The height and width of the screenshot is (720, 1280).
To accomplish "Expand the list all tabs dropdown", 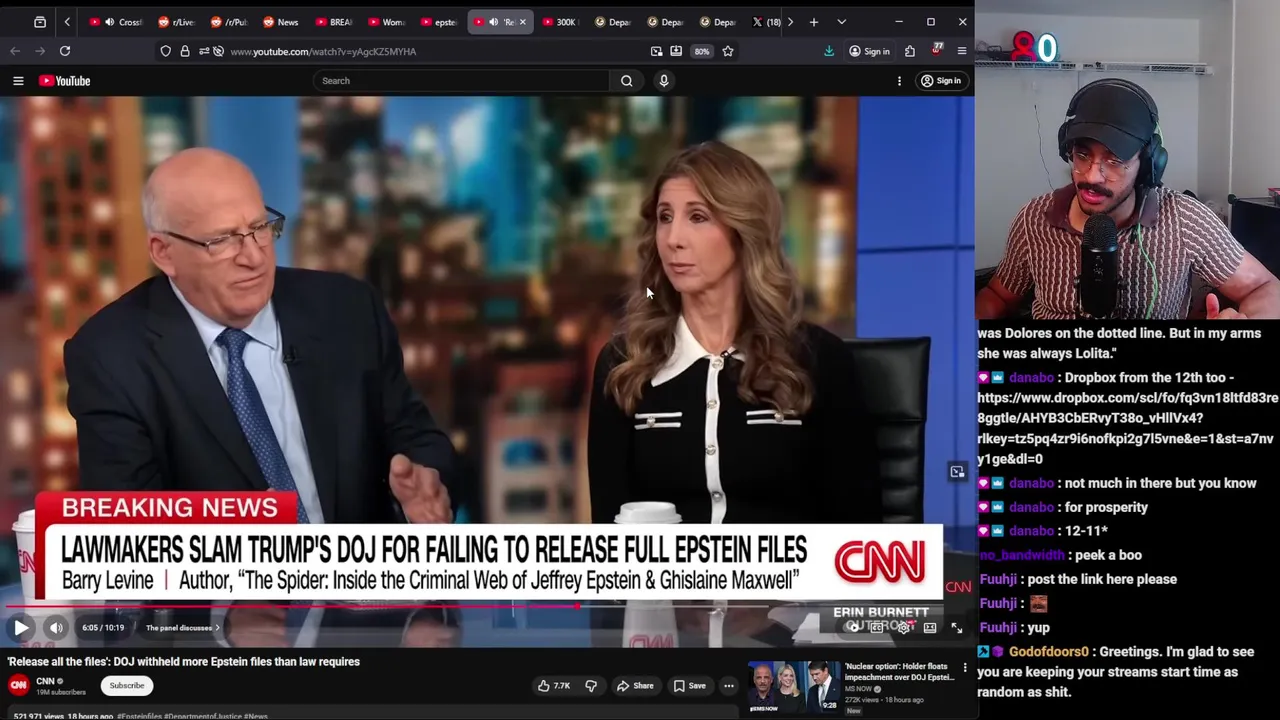I will 841,22.
